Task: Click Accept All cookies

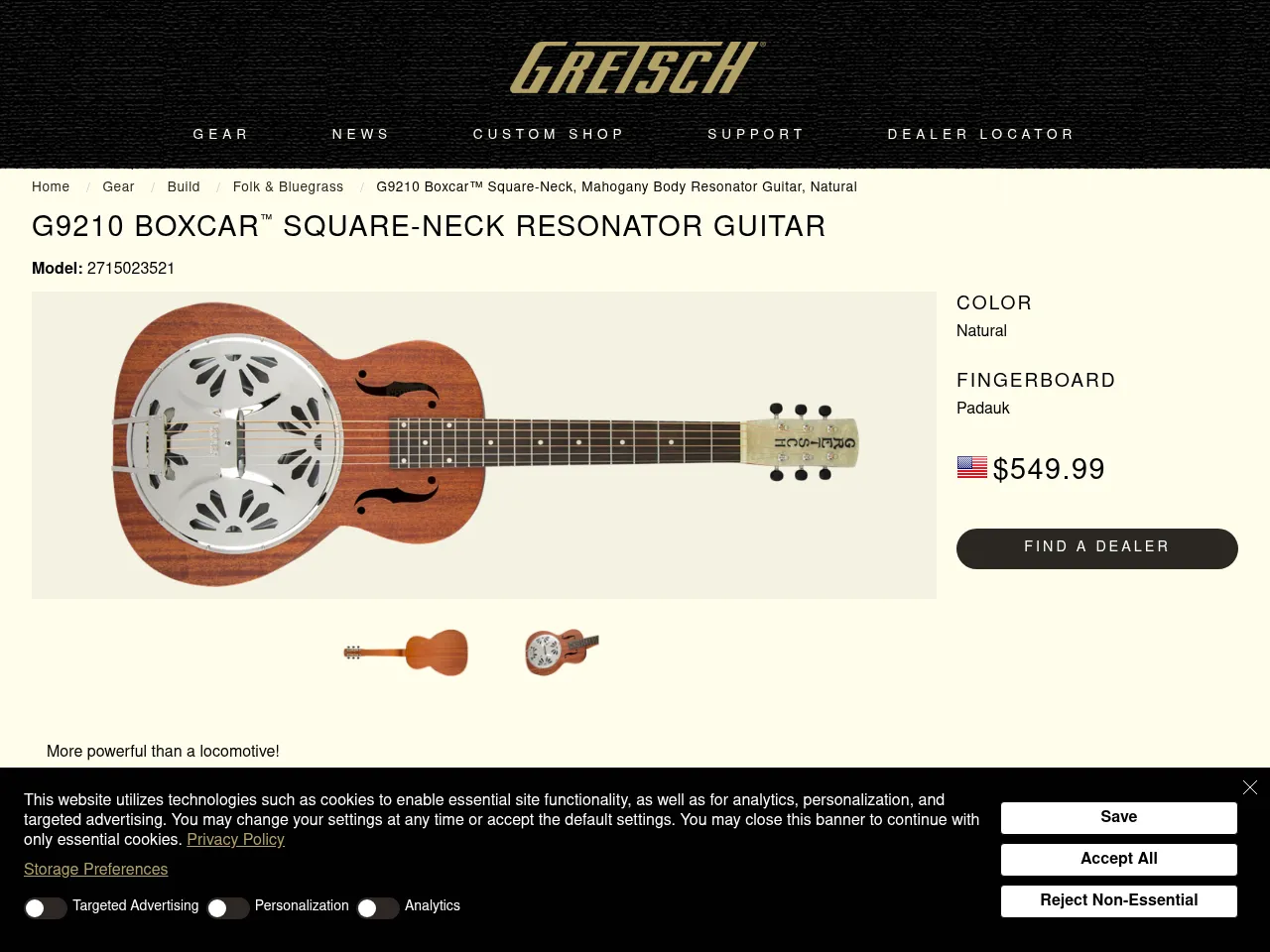Action: coord(1118,859)
